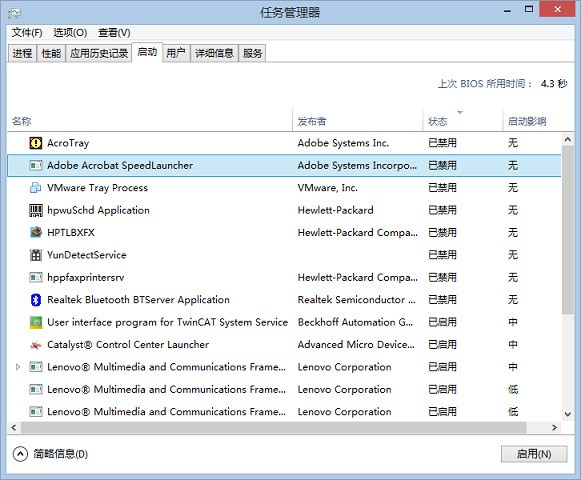Select the hpwuSchd Application entry
Viewport: 581px width, 480px height.
coord(98,210)
